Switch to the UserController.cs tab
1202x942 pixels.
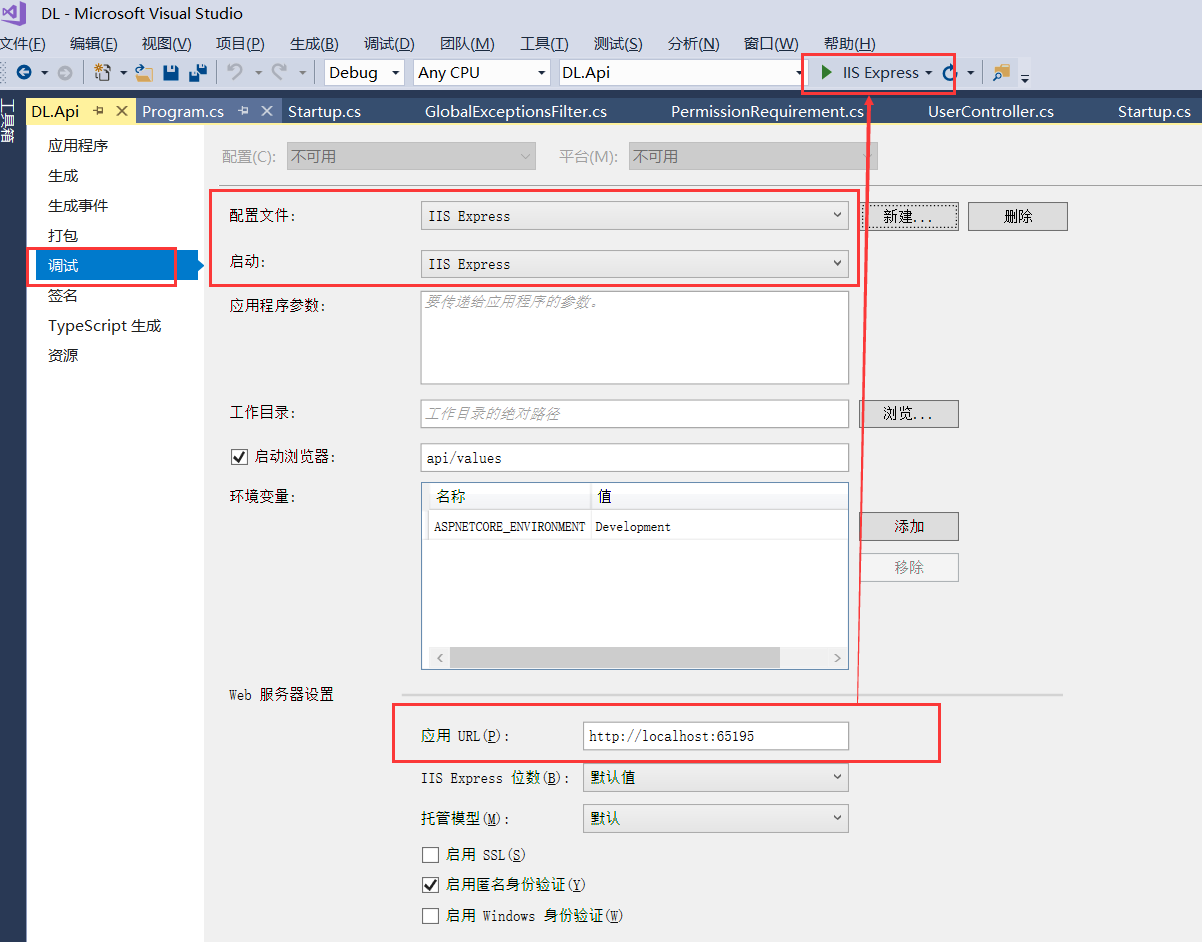[x=991, y=111]
